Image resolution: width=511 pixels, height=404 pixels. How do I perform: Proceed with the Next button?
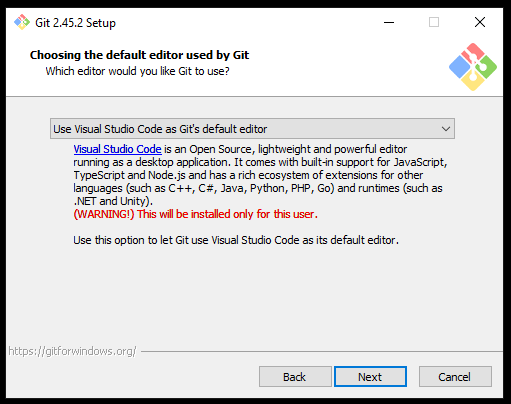370,377
